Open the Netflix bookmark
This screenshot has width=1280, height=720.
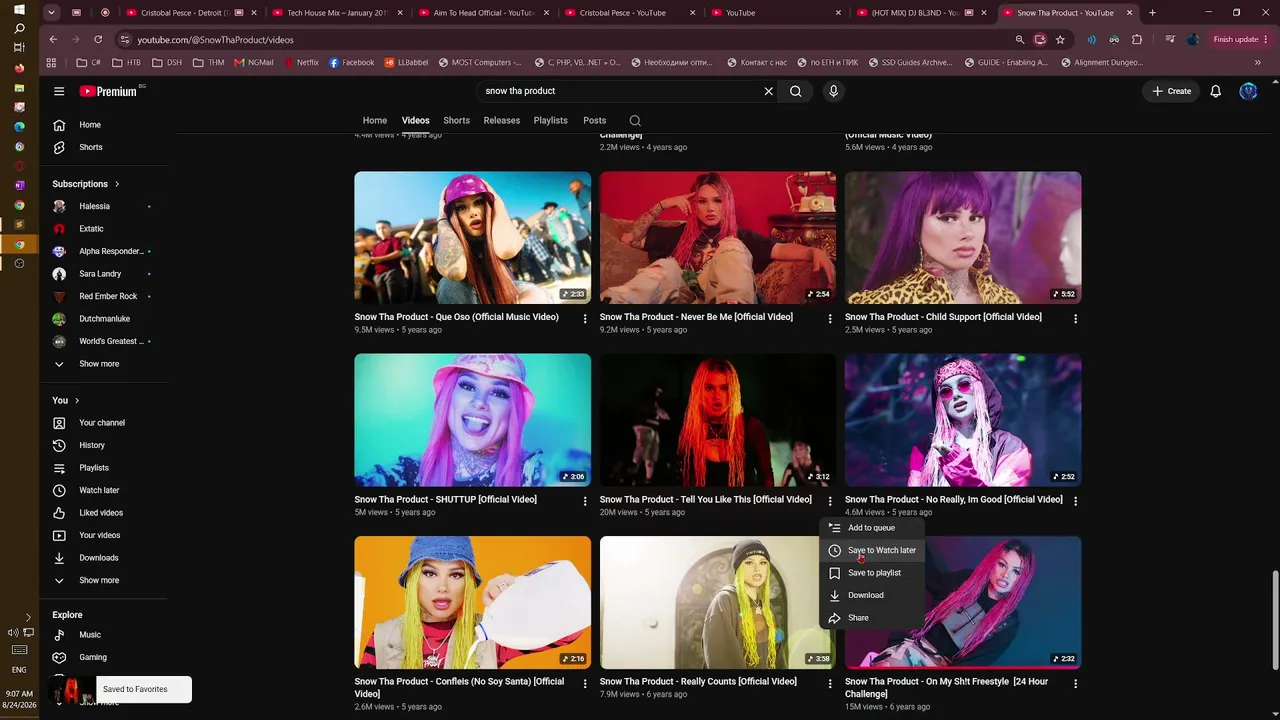[x=301, y=62]
